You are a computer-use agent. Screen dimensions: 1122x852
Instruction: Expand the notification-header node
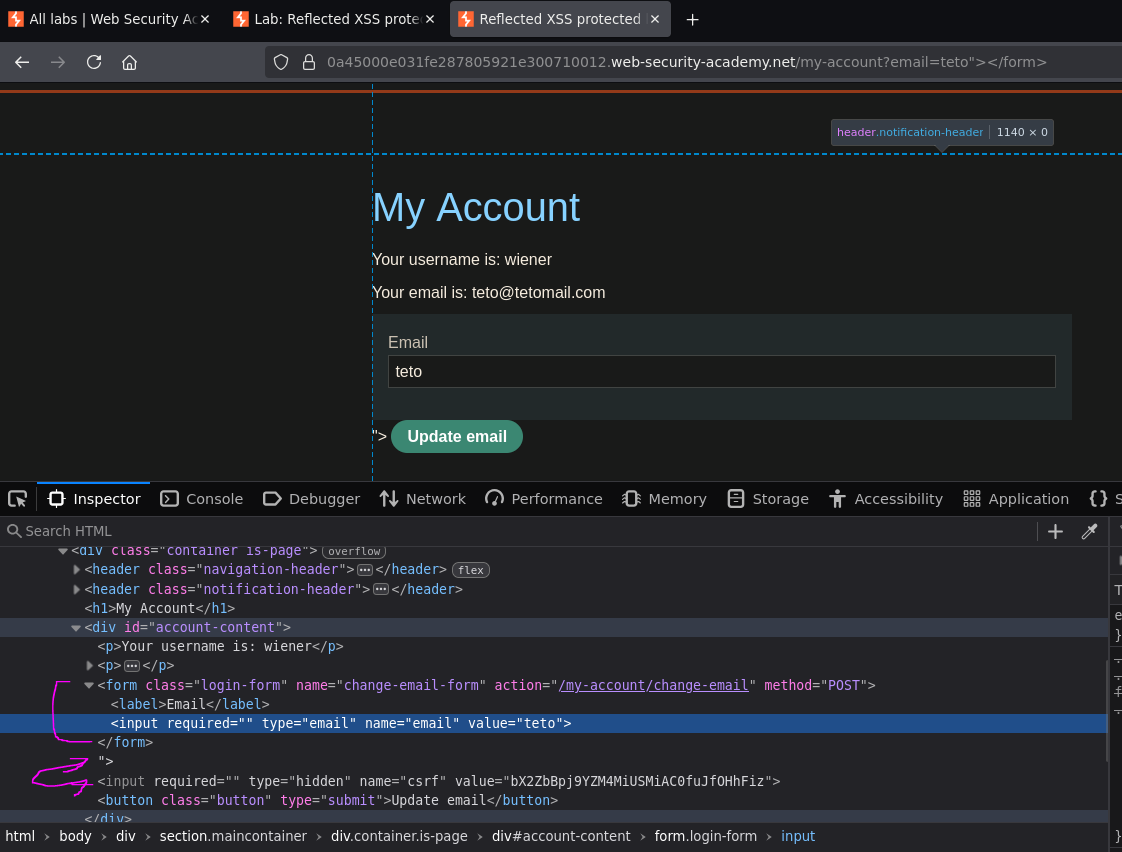pyautogui.click(x=76, y=589)
